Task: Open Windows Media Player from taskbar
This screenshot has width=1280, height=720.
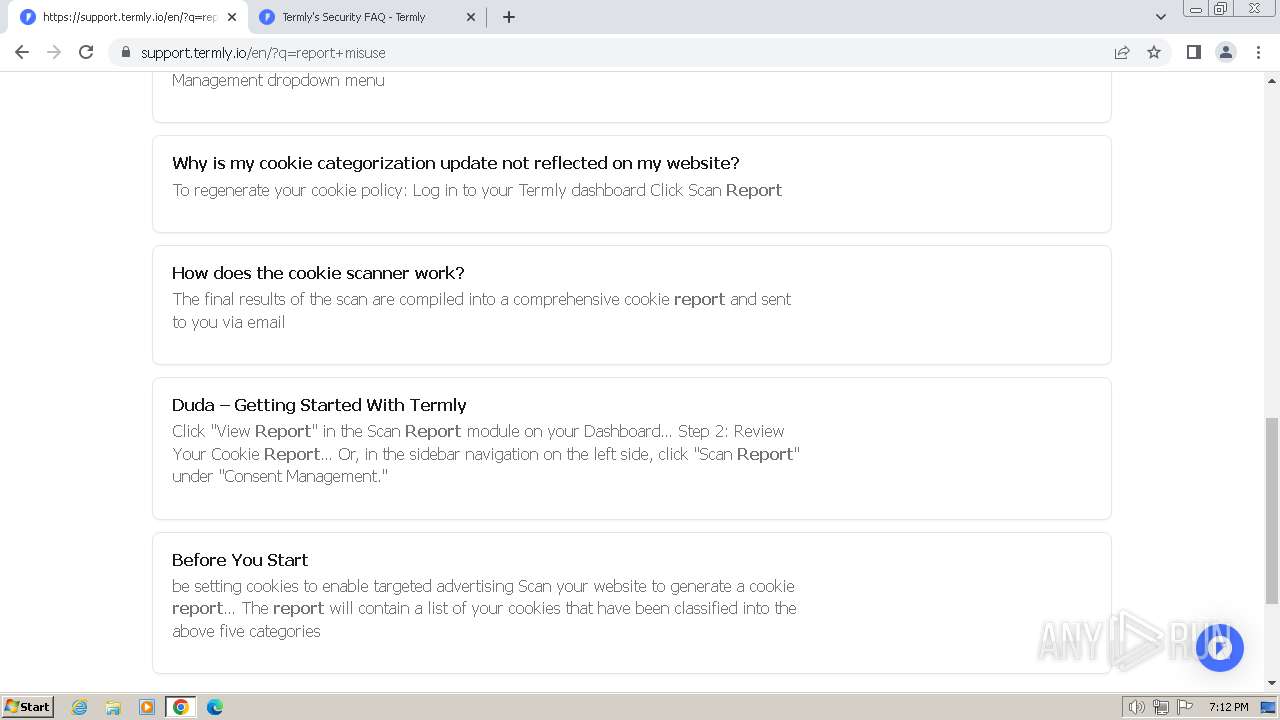Action: click(147, 707)
